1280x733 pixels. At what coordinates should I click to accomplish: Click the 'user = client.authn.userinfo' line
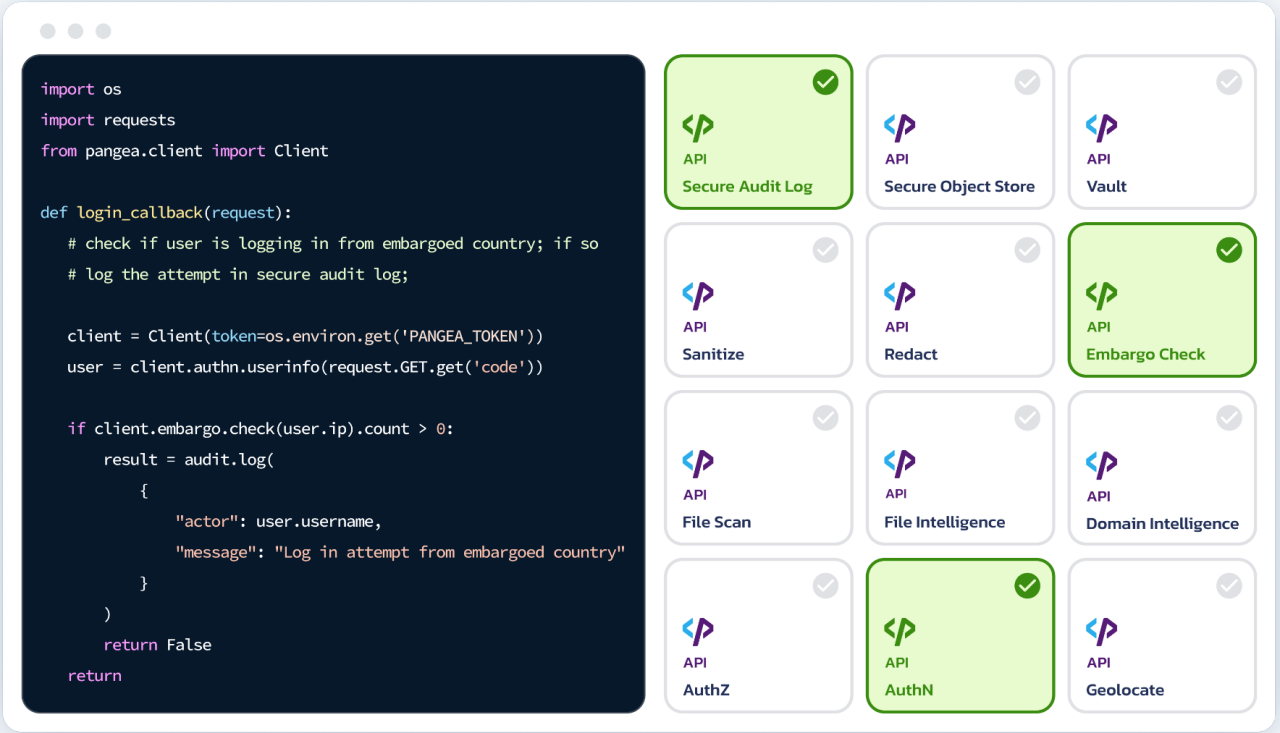tap(305, 367)
